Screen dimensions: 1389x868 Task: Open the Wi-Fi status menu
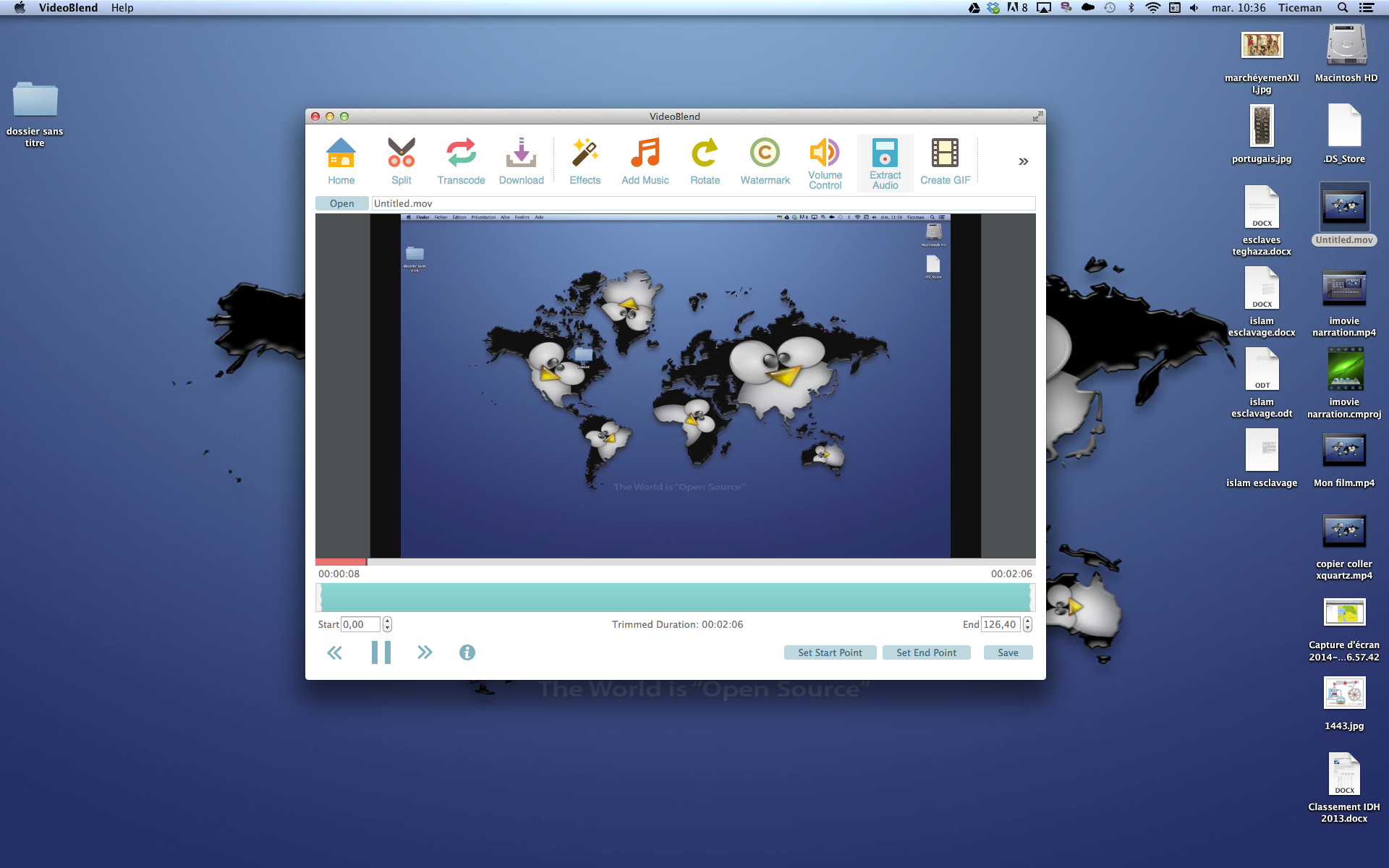[1153, 8]
